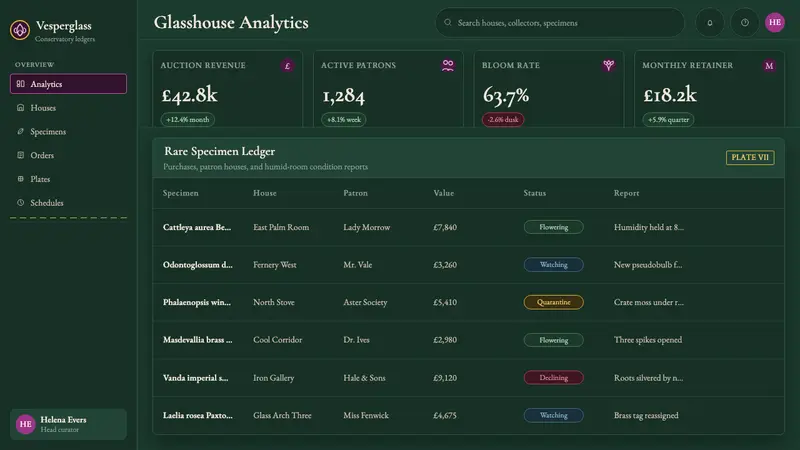
Task: Click the M icon on Monthly Retainer
Action: (x=769, y=66)
